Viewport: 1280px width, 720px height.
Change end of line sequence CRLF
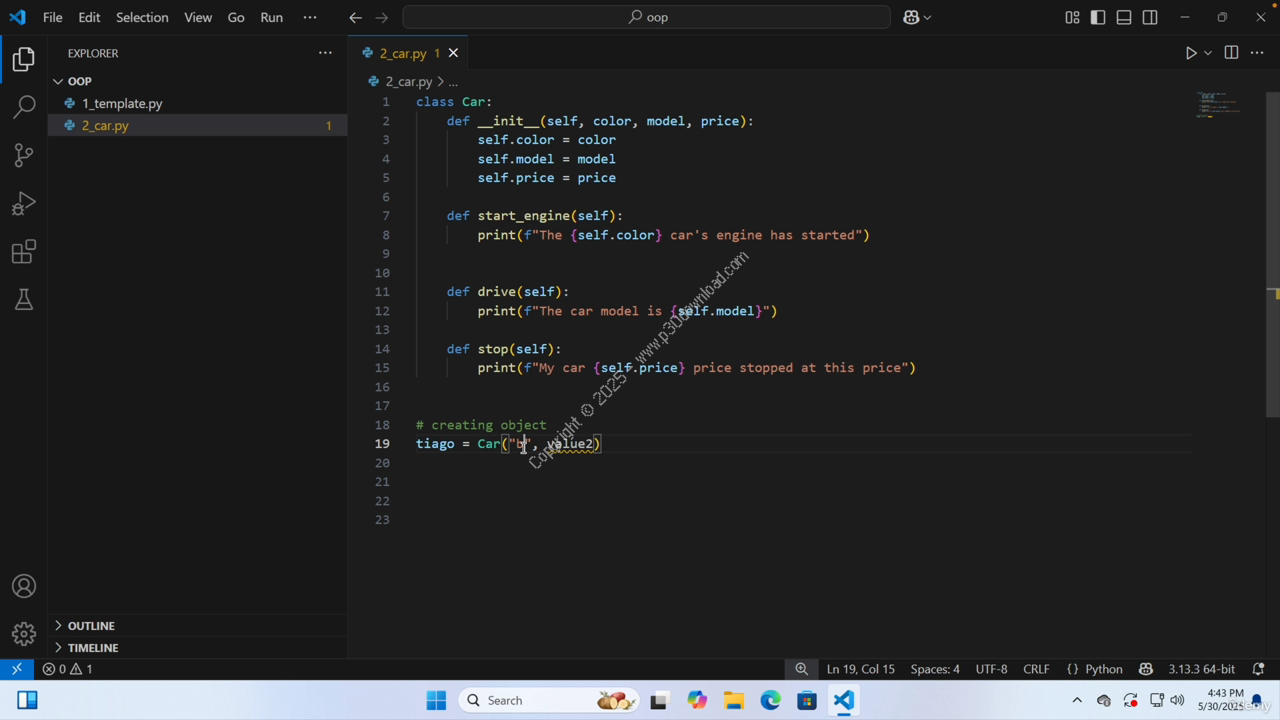[1036, 669]
